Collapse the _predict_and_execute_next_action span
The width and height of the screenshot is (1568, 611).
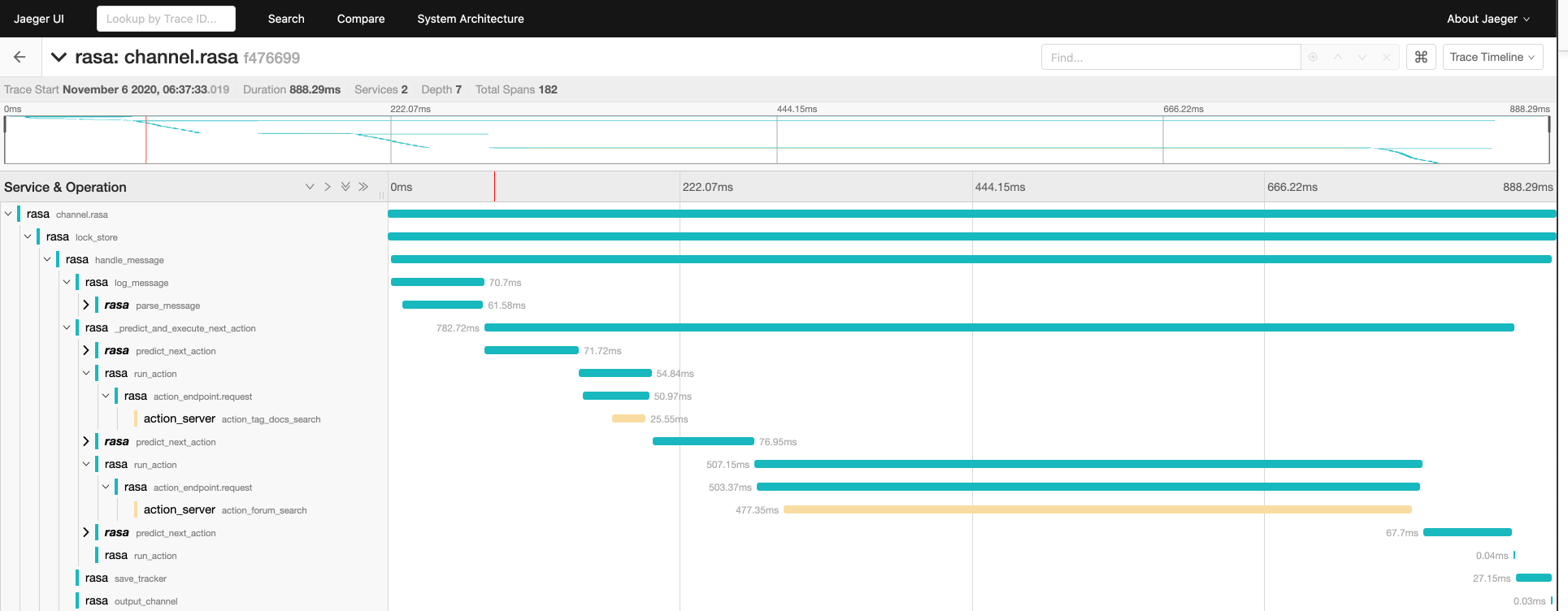pos(67,327)
